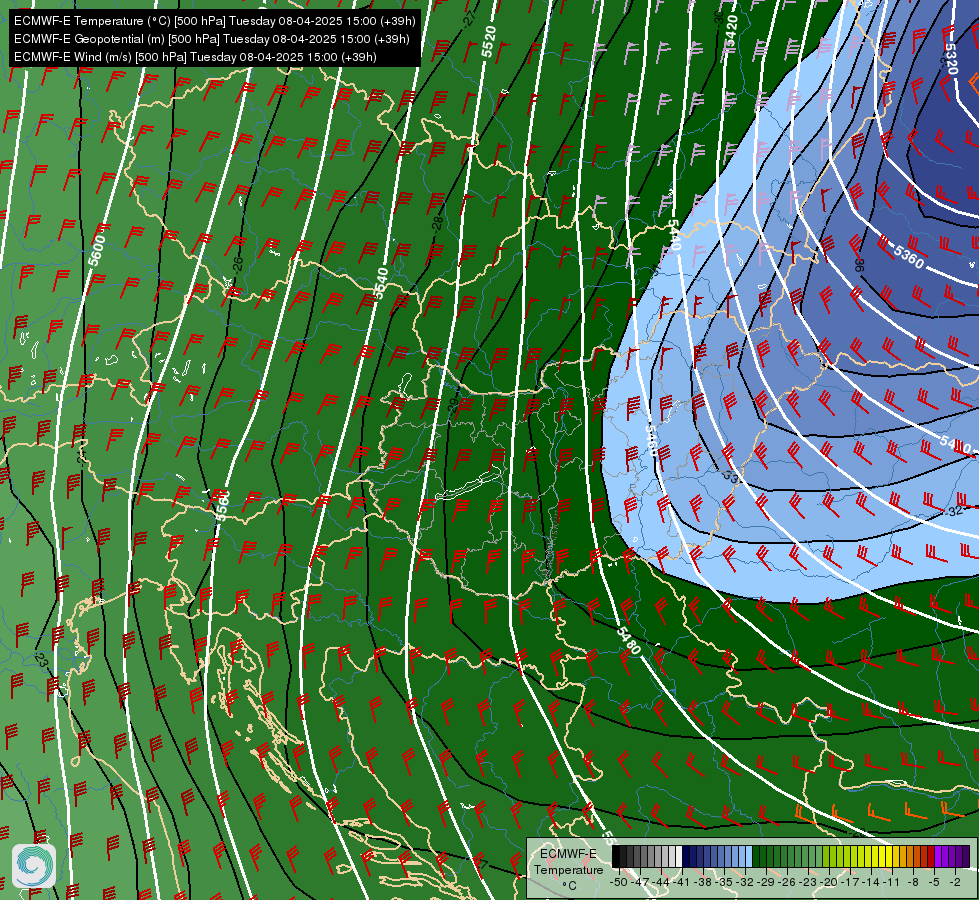This screenshot has width=979, height=900.
Task: Click the 5460 geopotential contour label
Action: (651, 440)
